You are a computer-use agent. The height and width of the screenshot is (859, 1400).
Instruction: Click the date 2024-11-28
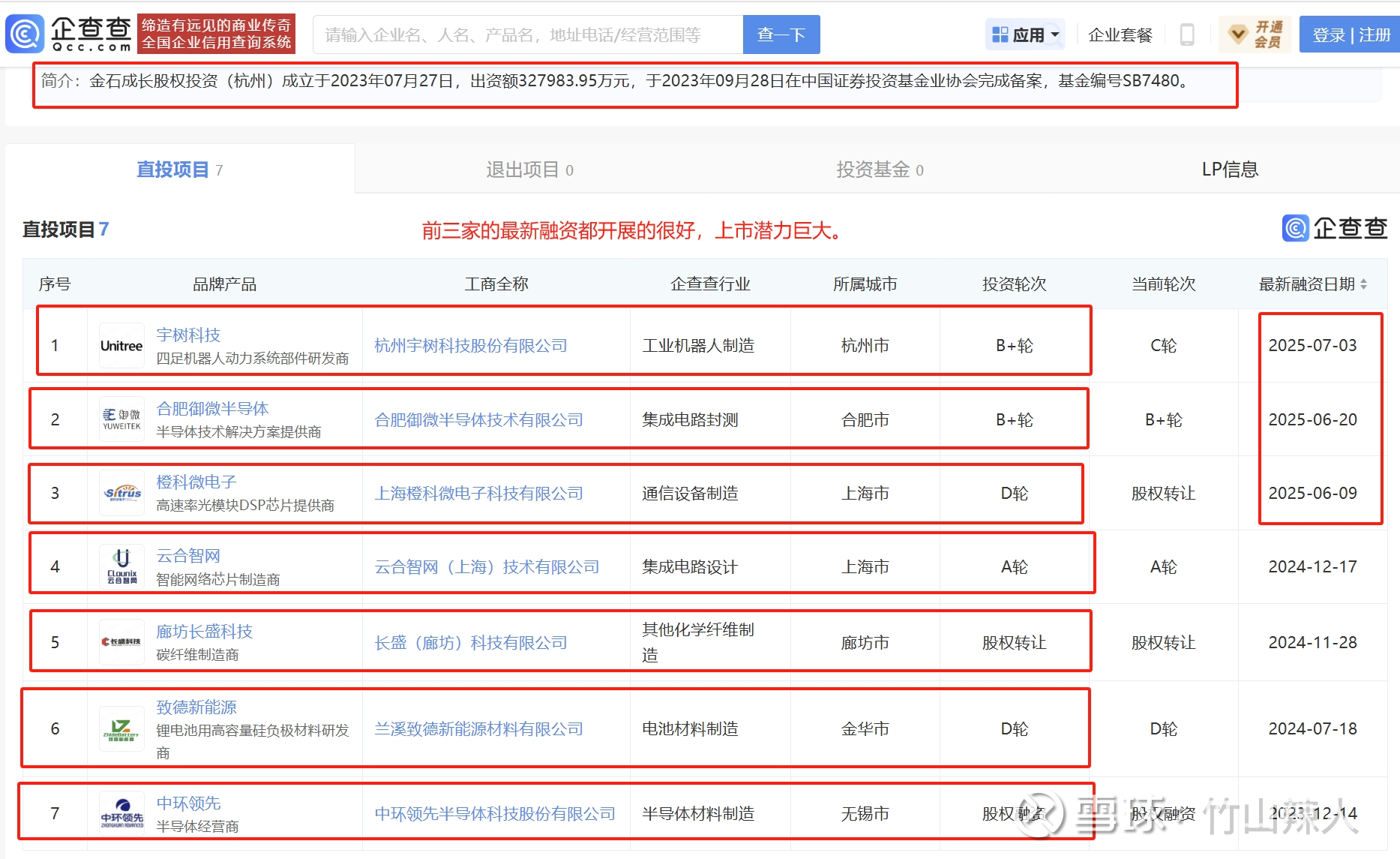(1312, 643)
